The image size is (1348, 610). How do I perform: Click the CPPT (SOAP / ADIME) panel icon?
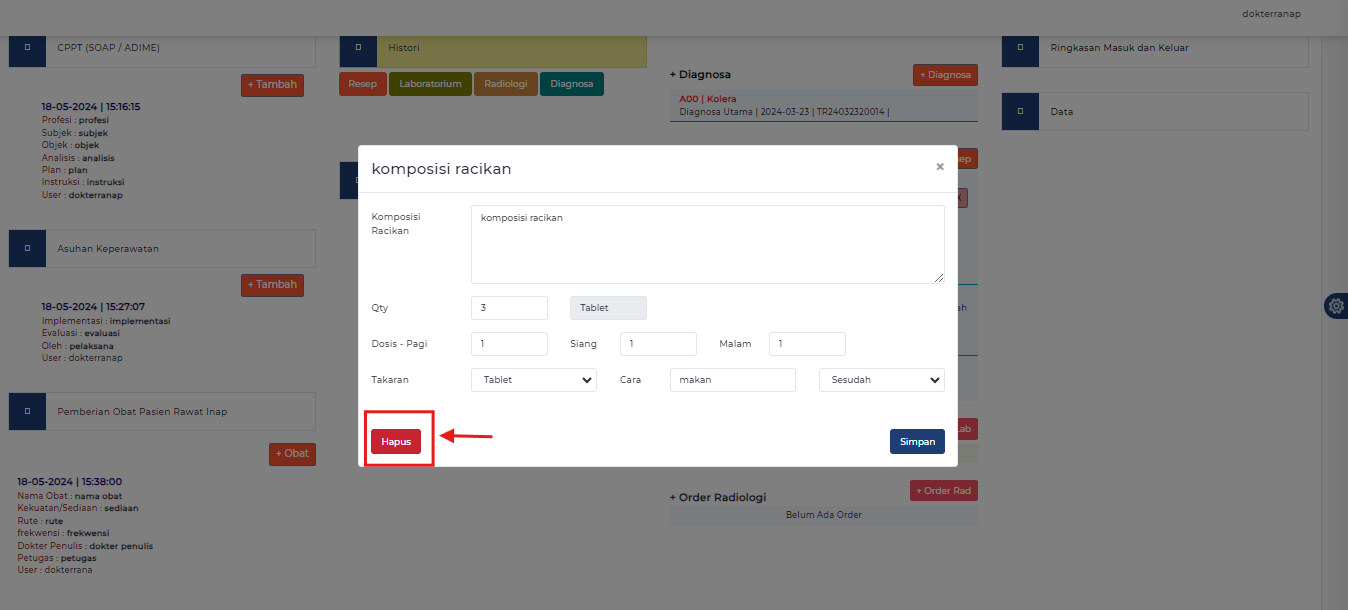[x=27, y=48]
